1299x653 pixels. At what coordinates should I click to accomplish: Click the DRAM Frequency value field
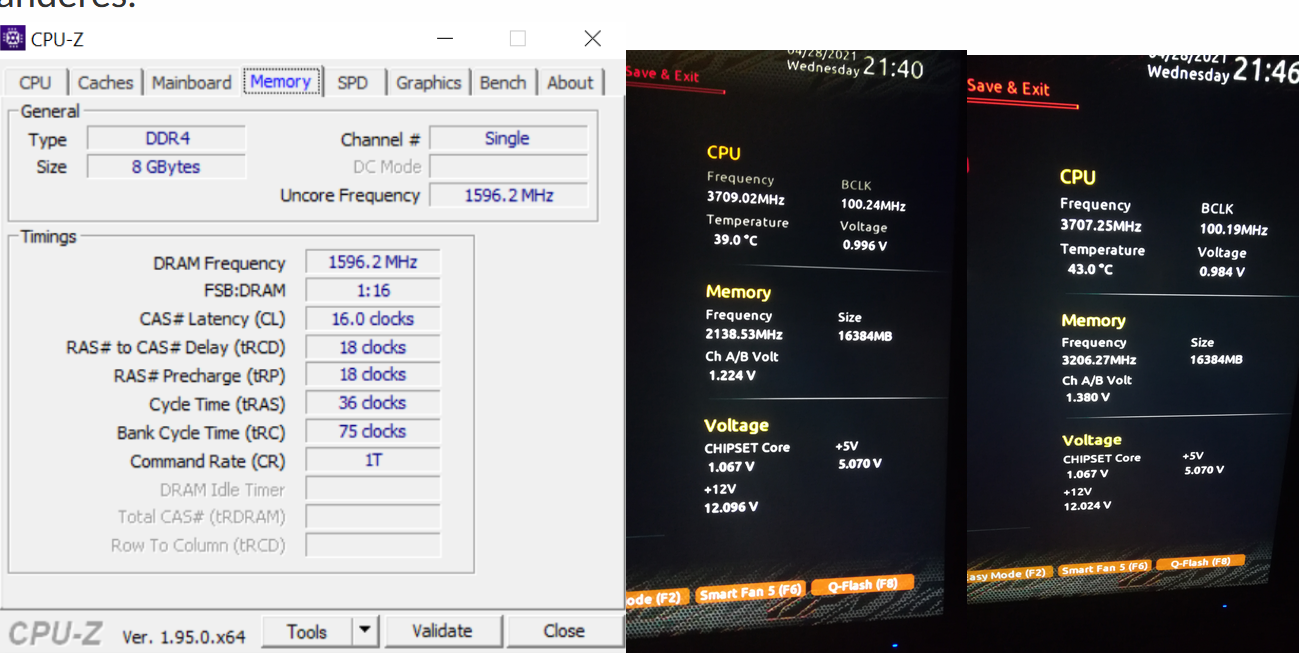click(372, 262)
